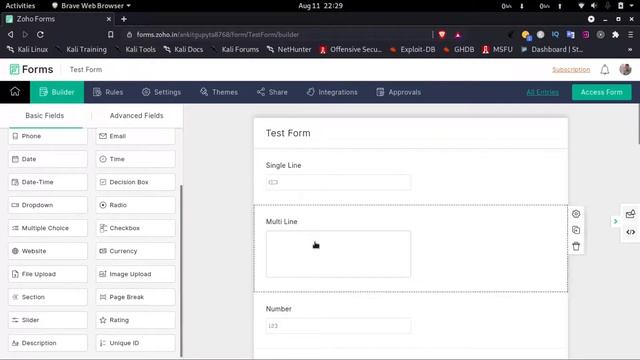Select the Test Form title heading
Screen dimensions: 640x360
click(x=288, y=133)
